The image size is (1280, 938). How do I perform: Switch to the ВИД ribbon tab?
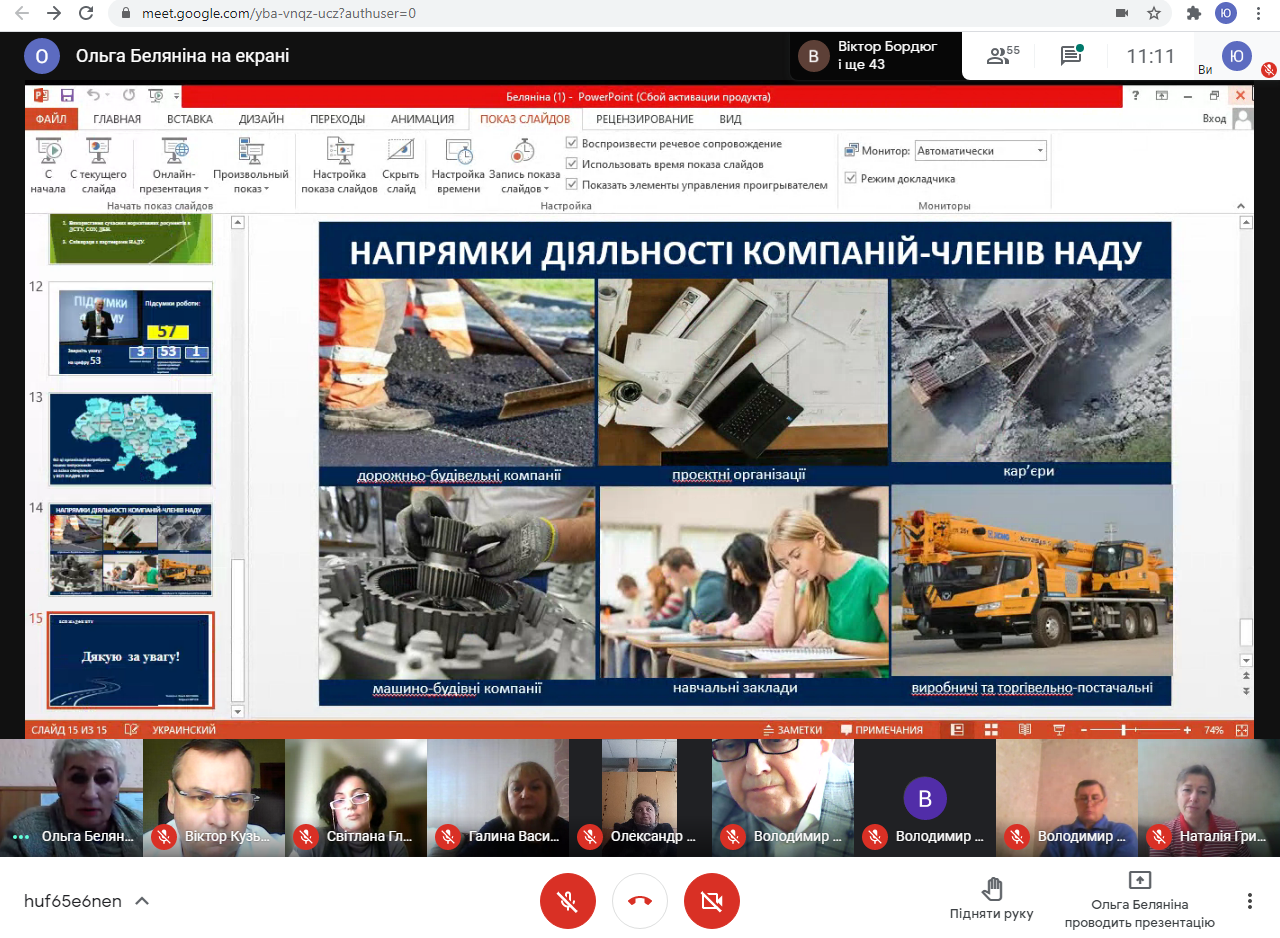(x=731, y=119)
